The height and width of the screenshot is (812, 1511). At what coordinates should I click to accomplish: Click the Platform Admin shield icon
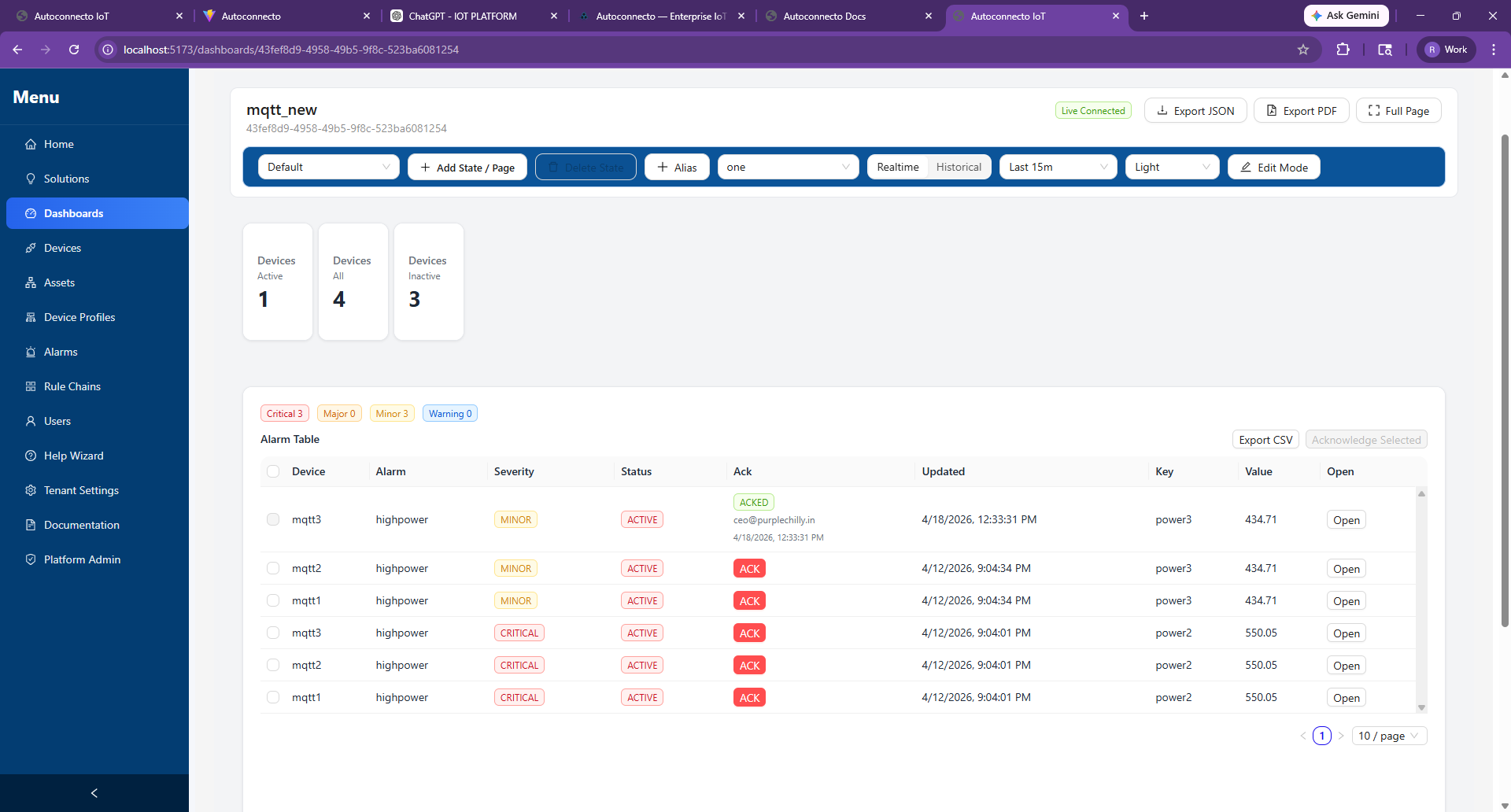click(x=31, y=559)
